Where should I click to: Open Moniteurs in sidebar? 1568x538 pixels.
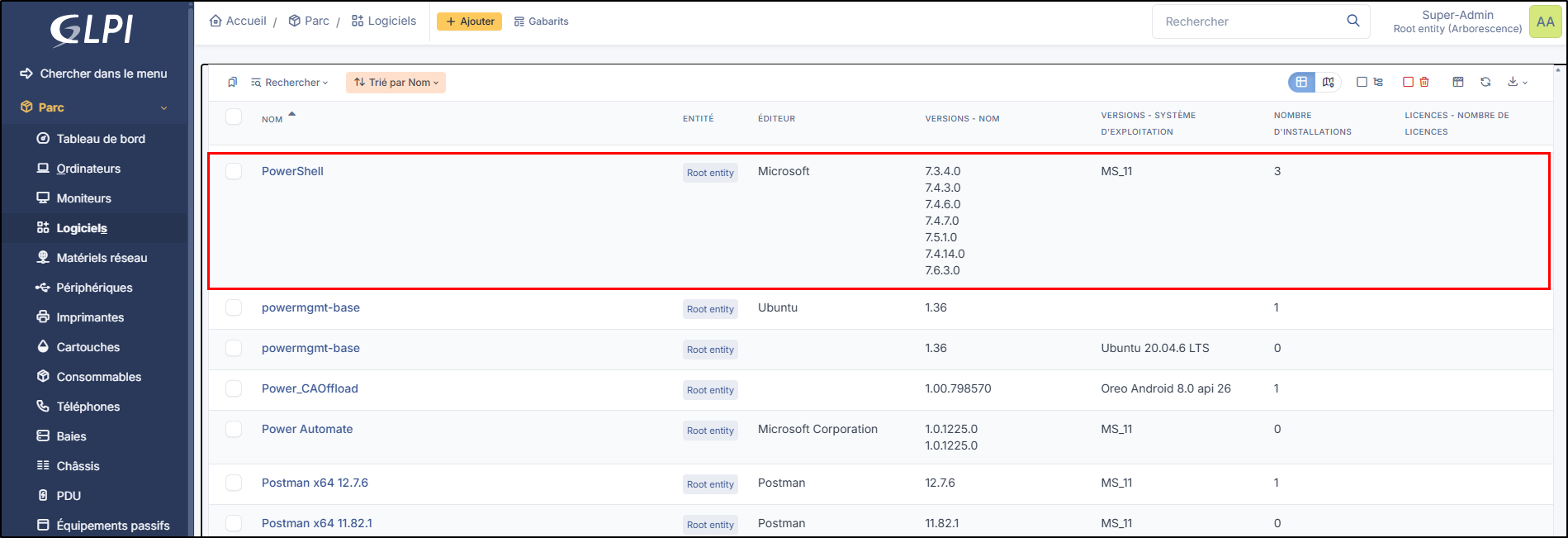pos(83,198)
